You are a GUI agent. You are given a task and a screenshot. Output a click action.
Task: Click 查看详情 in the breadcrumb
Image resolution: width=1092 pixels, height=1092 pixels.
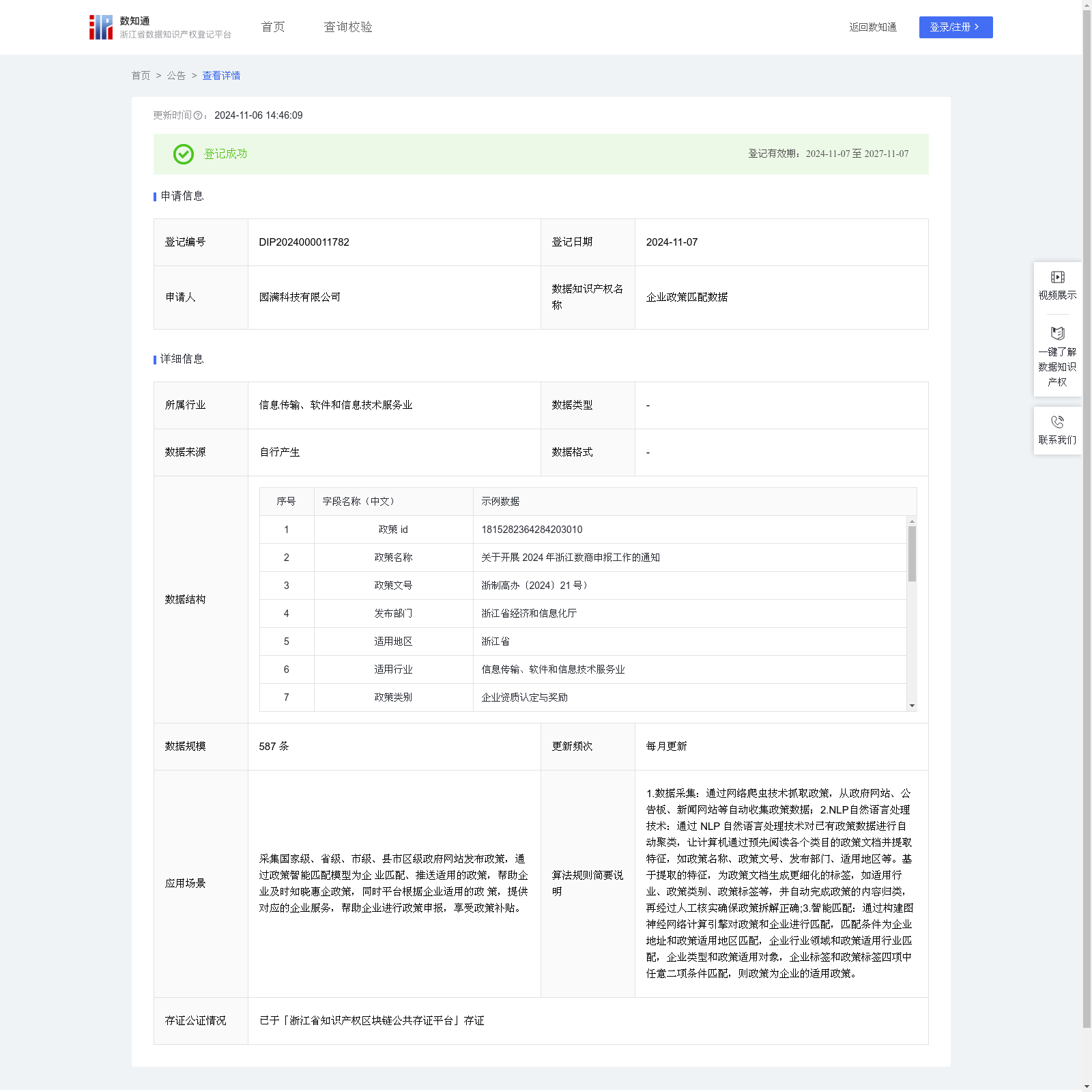[221, 76]
